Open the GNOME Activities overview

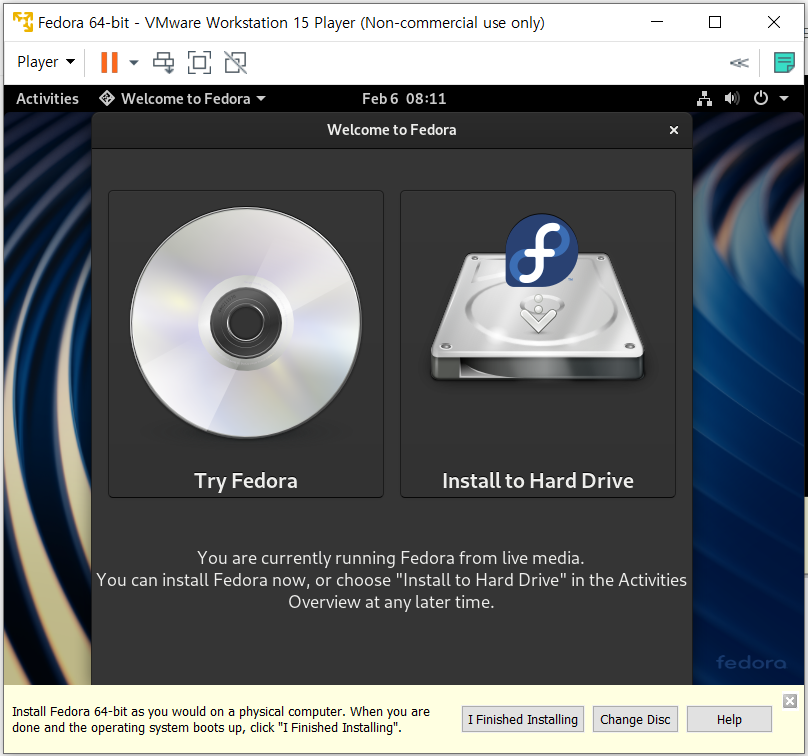coord(47,98)
